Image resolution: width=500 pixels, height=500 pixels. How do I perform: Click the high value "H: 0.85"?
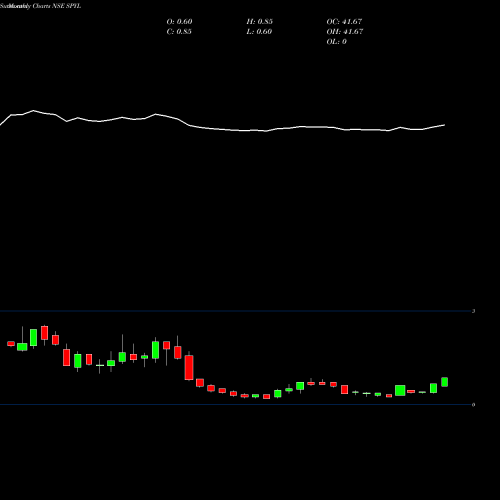click(260, 22)
